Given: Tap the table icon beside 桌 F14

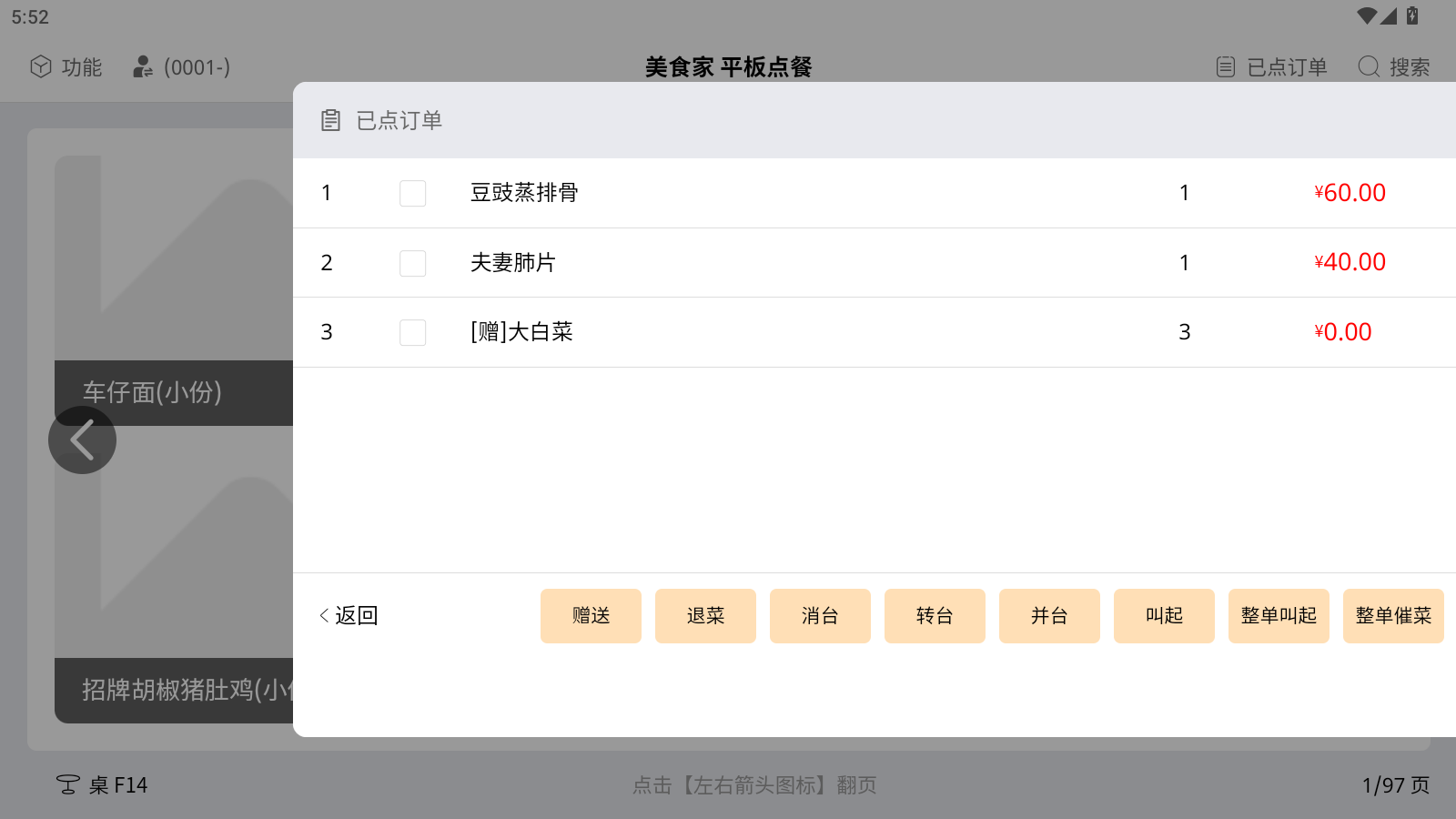Looking at the screenshot, I should coord(68,784).
